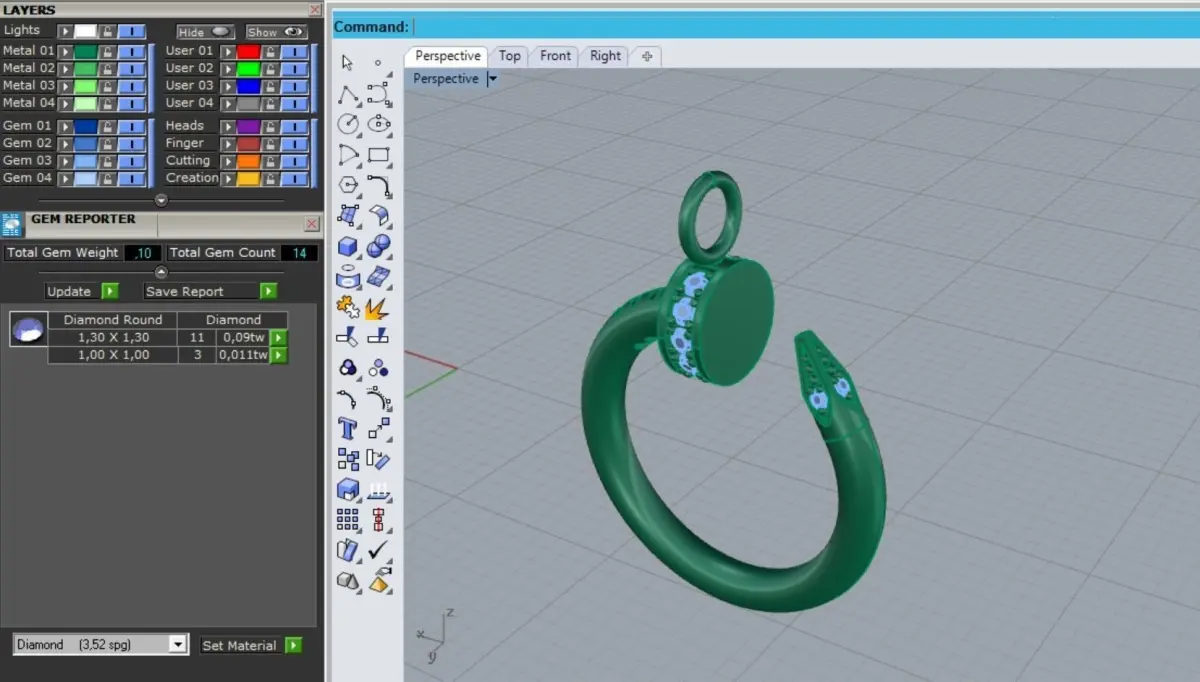This screenshot has height=682, width=1200.
Task: Close the Gem Reporter panel
Action: [x=311, y=224]
